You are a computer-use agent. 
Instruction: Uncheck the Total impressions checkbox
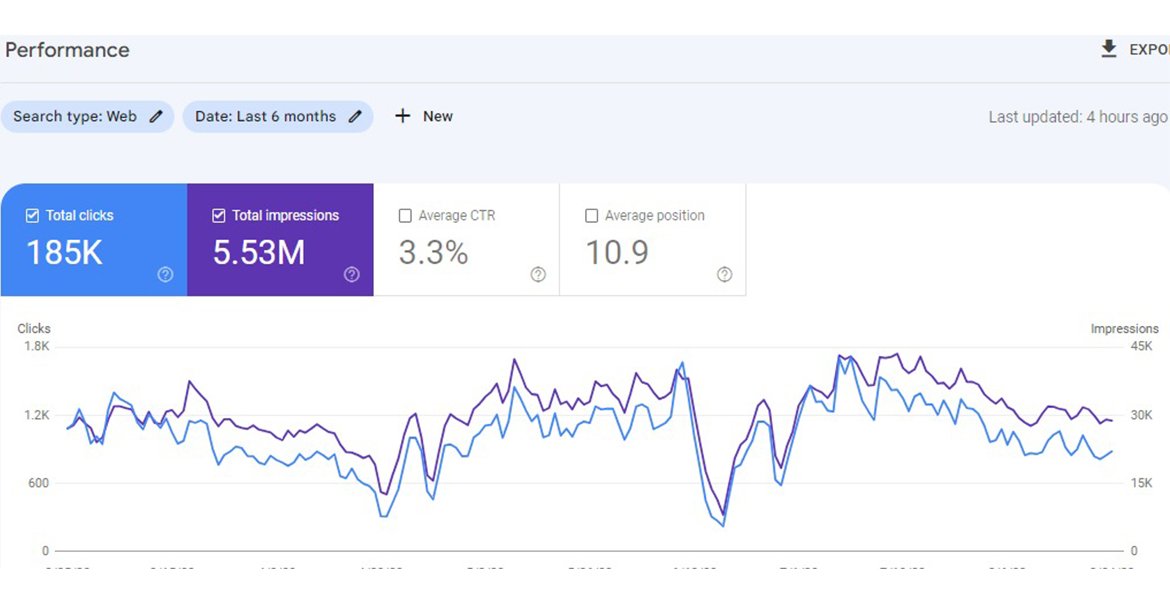[219, 215]
